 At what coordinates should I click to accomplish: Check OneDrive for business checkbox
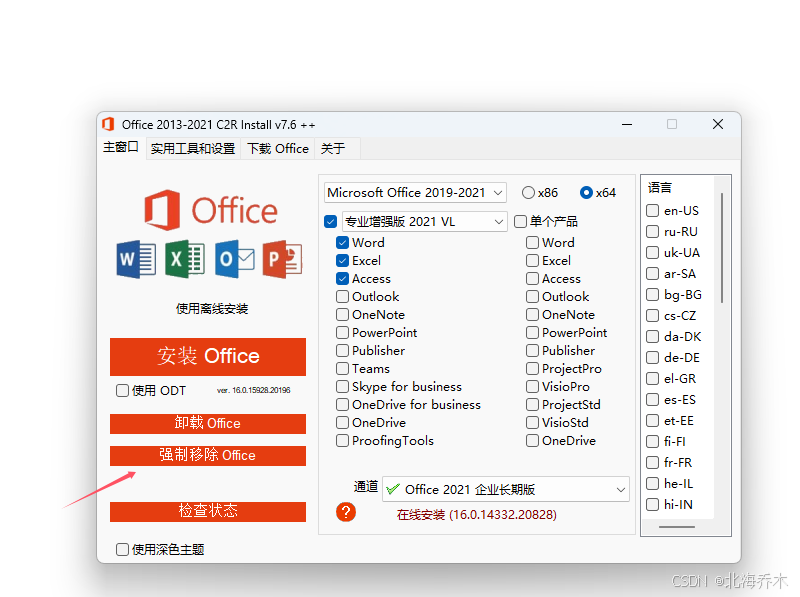click(342, 405)
